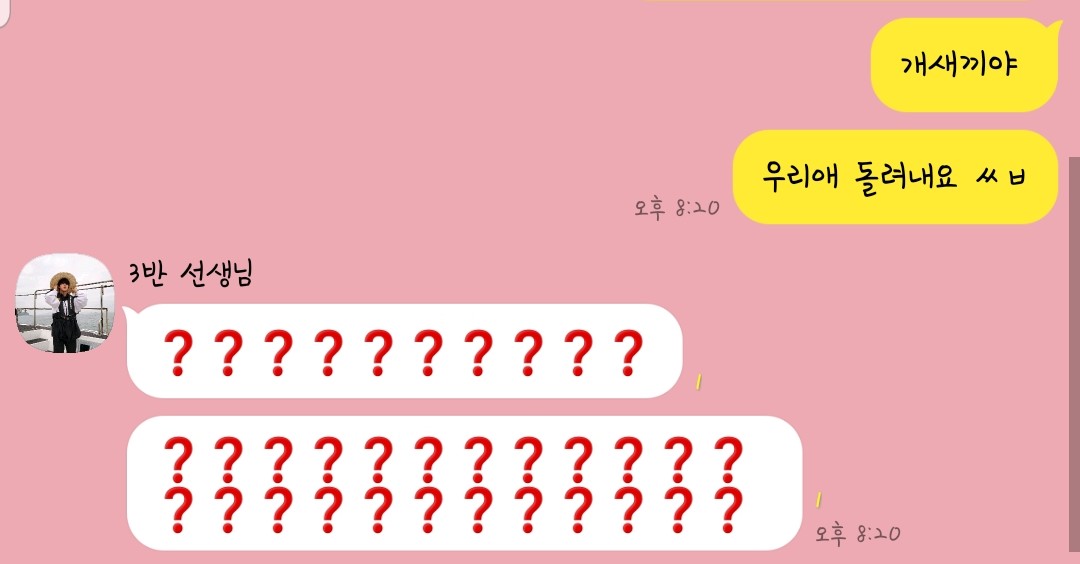Click unread count 1 beside two-row bubble
Image resolution: width=1080 pixels, height=564 pixels.
pos(819,499)
